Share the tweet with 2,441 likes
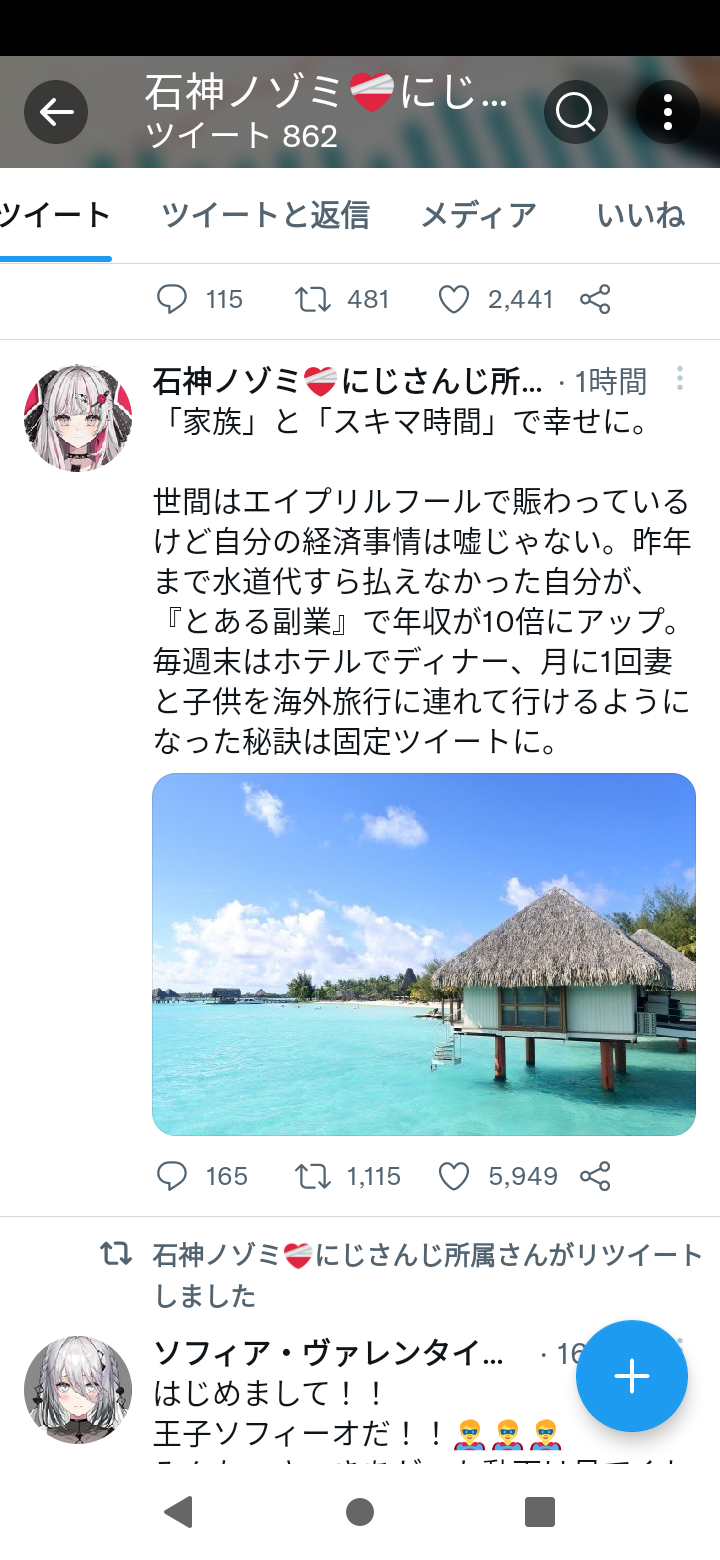The height and width of the screenshot is (1560, 720). tap(595, 299)
